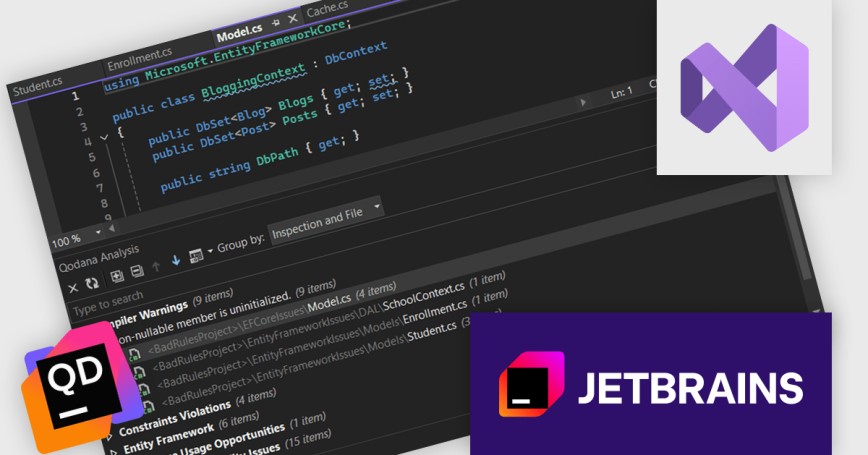This screenshot has height=455, width=868.
Task: Select the Entity Framework (6 items) group
Action: tap(191, 433)
